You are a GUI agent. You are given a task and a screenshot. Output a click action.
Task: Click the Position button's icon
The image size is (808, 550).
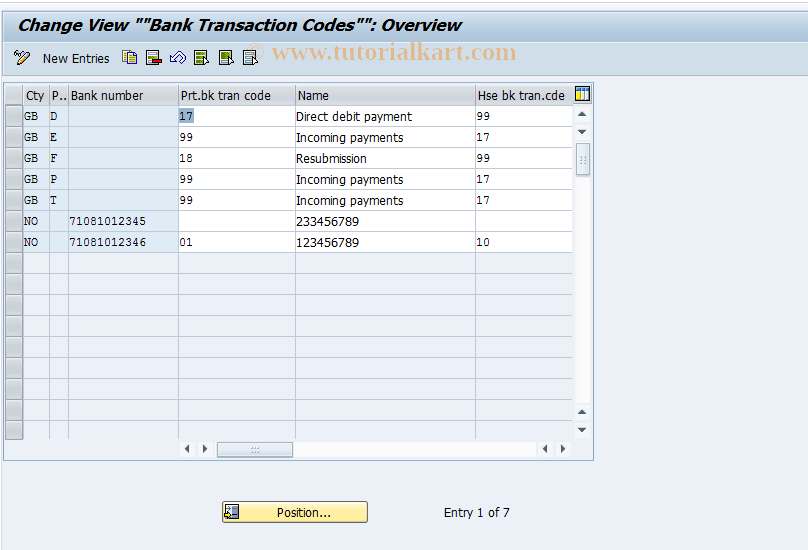click(x=231, y=512)
